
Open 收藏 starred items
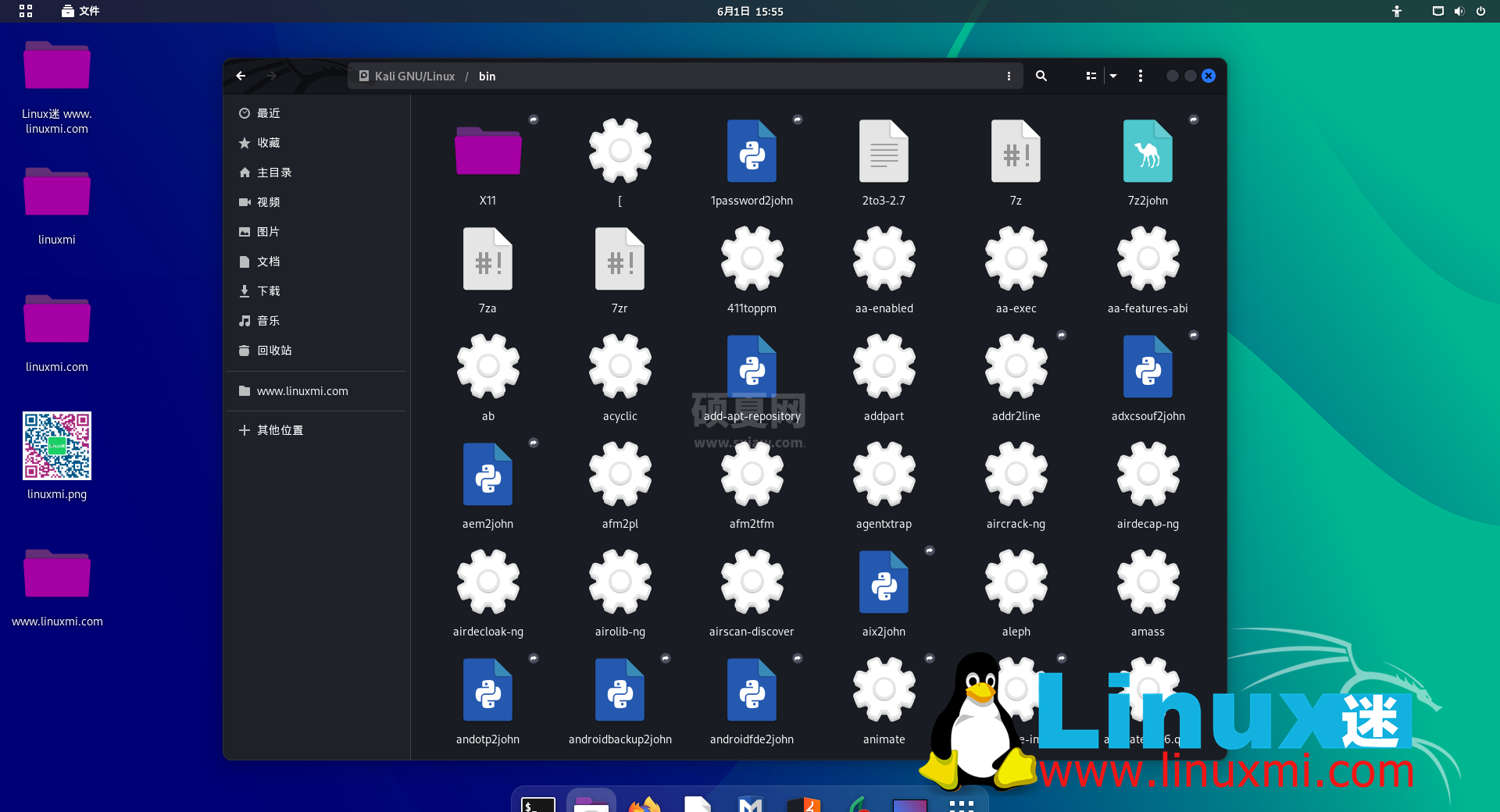click(316, 143)
